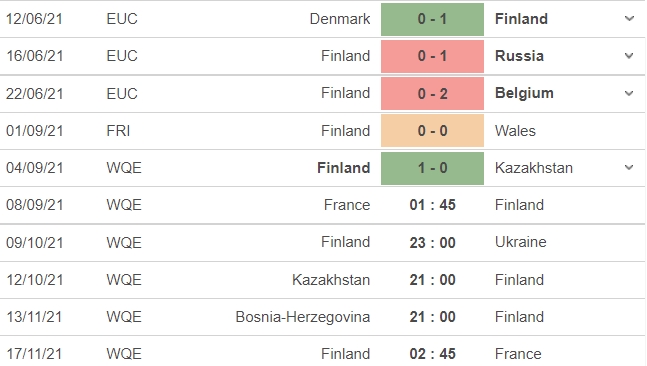This screenshot has height=366, width=647.
Task: Select the FRI competition label
Action: pos(118,131)
